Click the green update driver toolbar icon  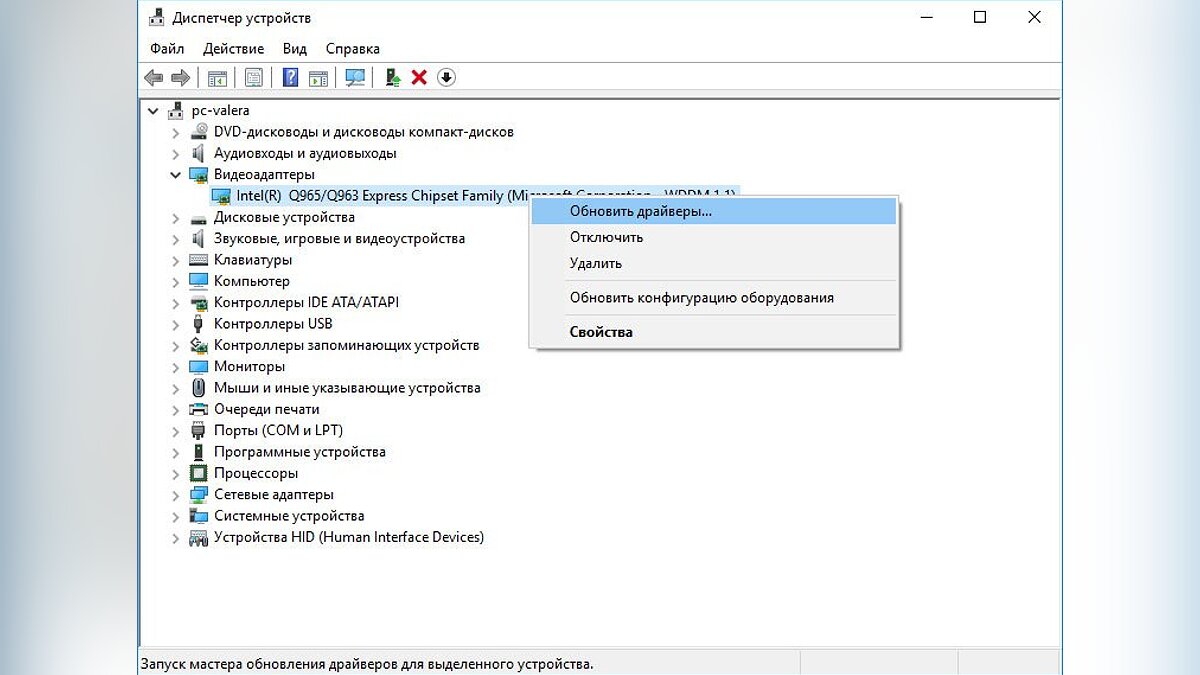pos(393,77)
